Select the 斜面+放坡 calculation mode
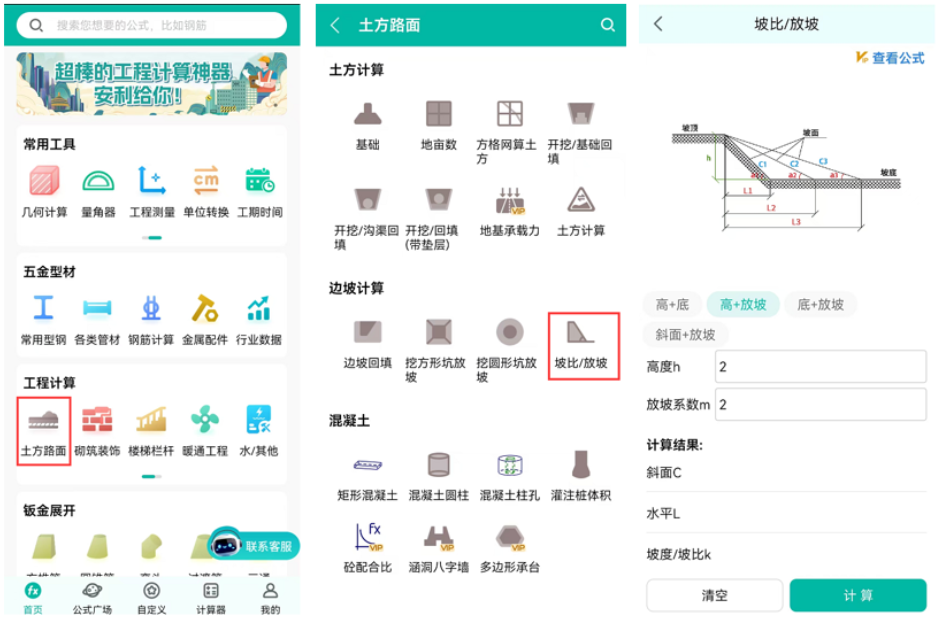 pyautogui.click(x=685, y=334)
